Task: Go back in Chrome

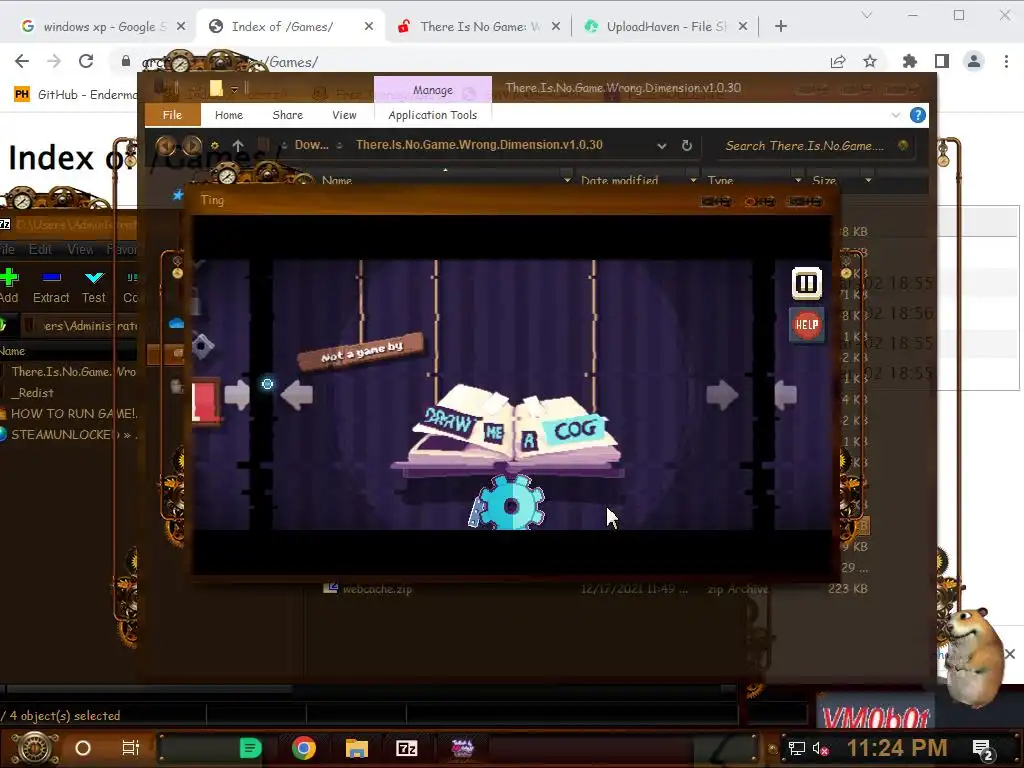Action: tap(22, 61)
